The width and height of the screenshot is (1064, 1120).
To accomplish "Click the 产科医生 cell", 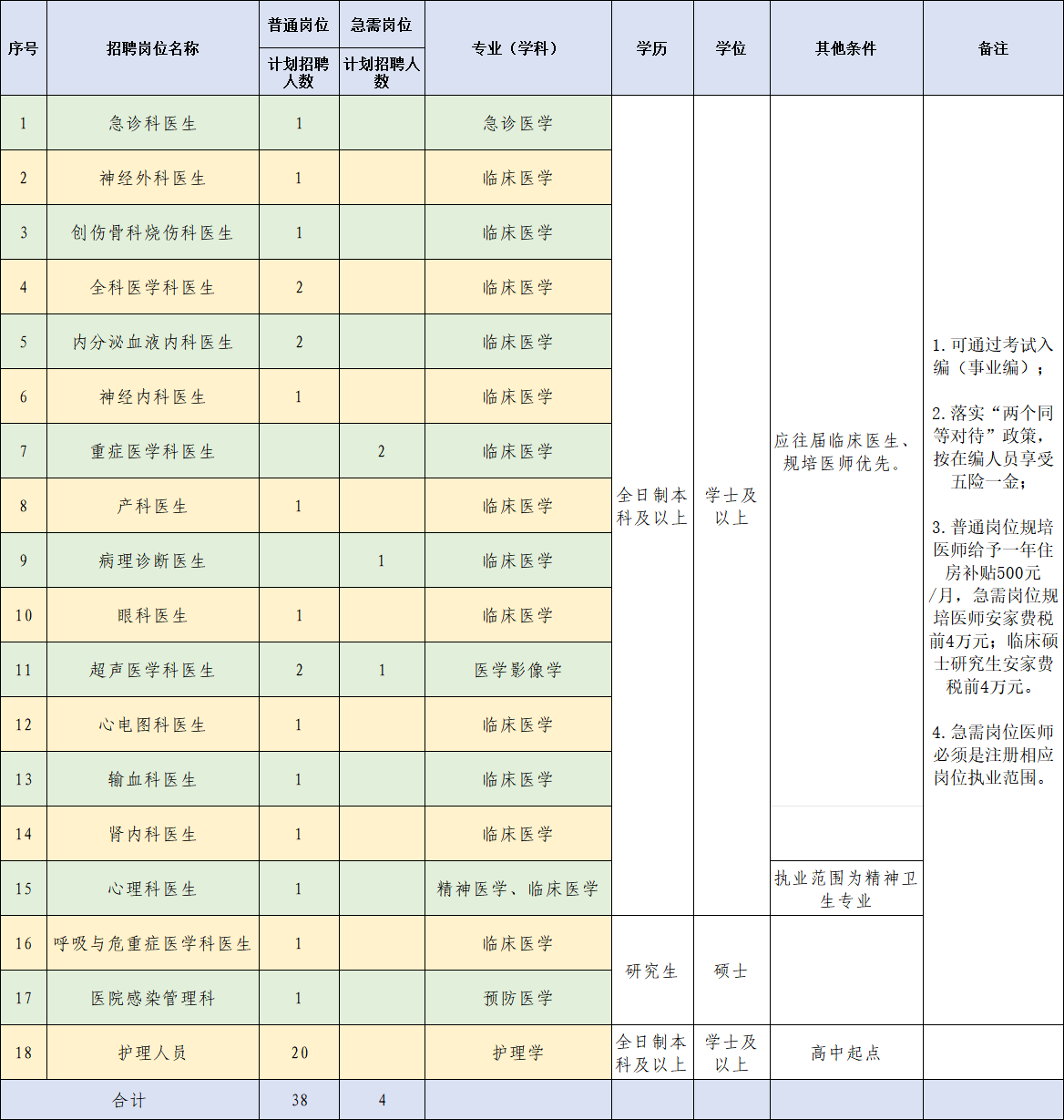I will (x=153, y=506).
